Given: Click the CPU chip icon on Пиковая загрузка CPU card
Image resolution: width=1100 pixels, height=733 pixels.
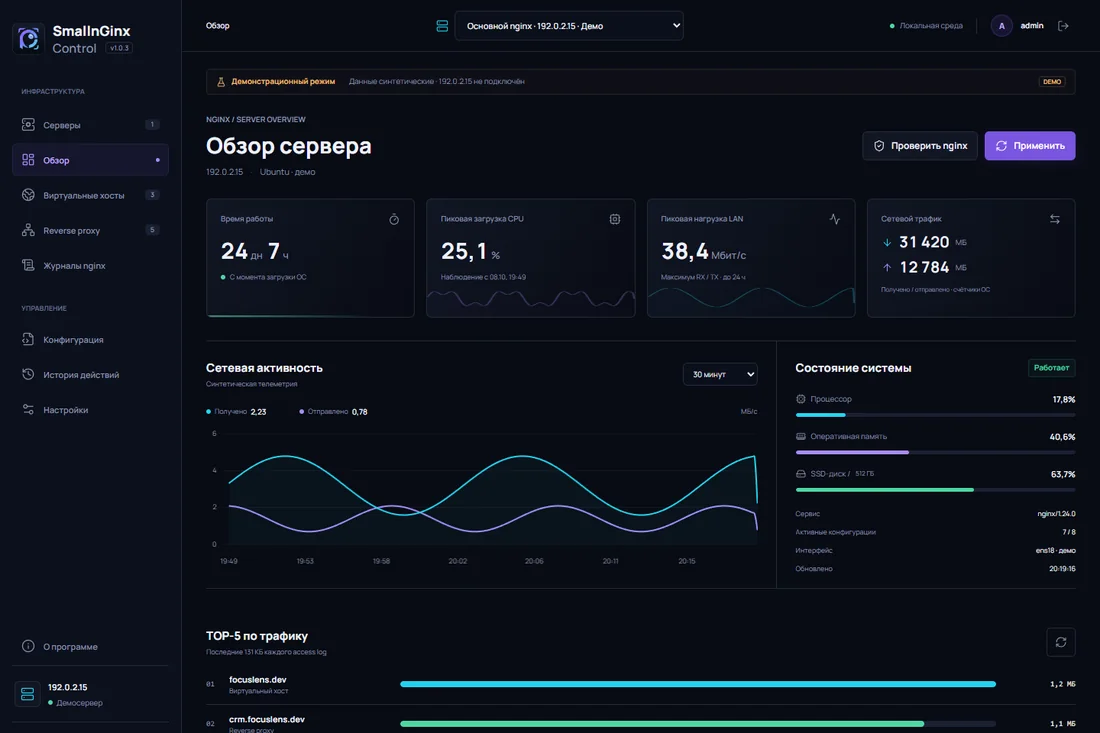Looking at the screenshot, I should pyautogui.click(x=615, y=220).
